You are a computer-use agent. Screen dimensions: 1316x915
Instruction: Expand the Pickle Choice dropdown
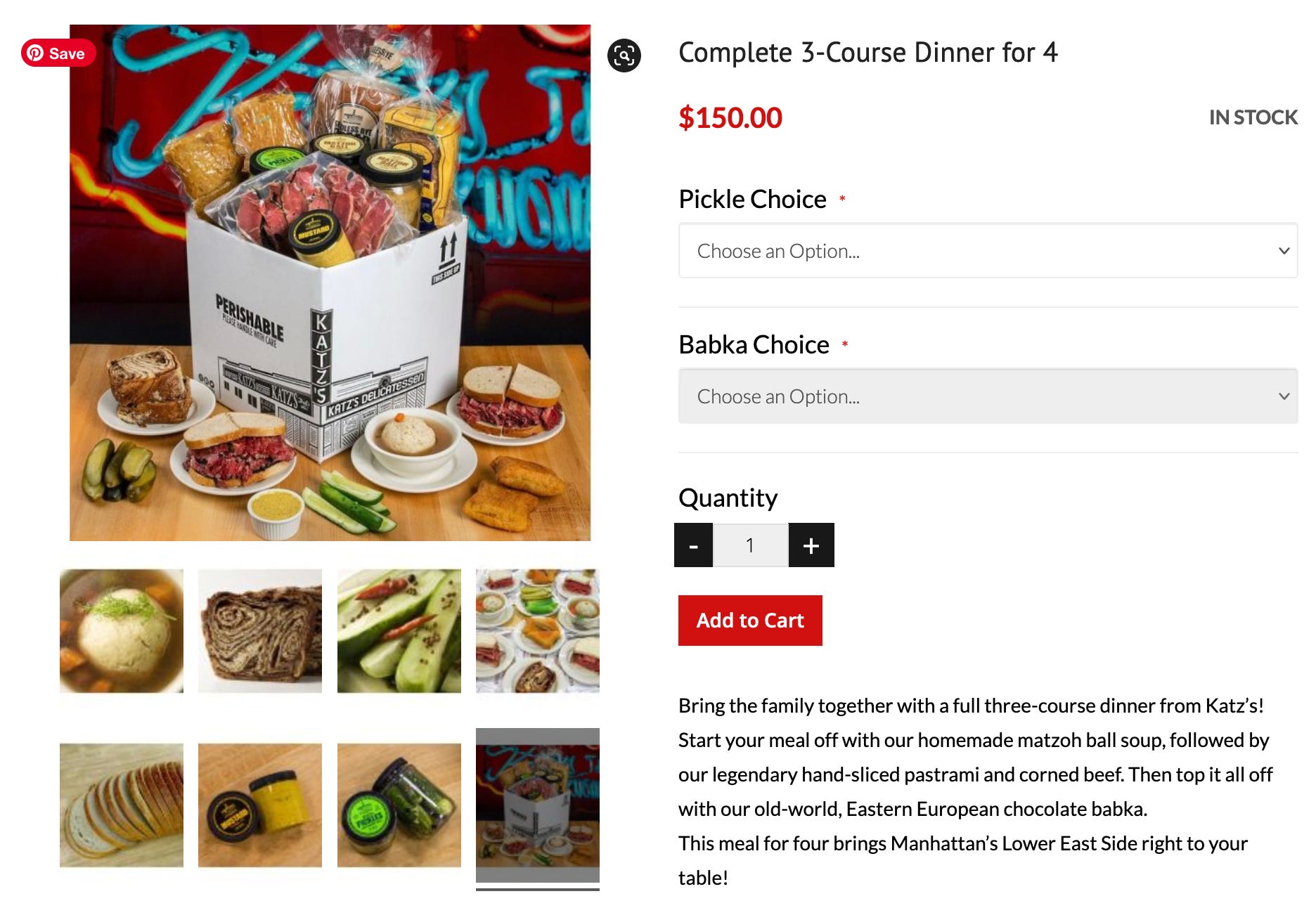988,251
